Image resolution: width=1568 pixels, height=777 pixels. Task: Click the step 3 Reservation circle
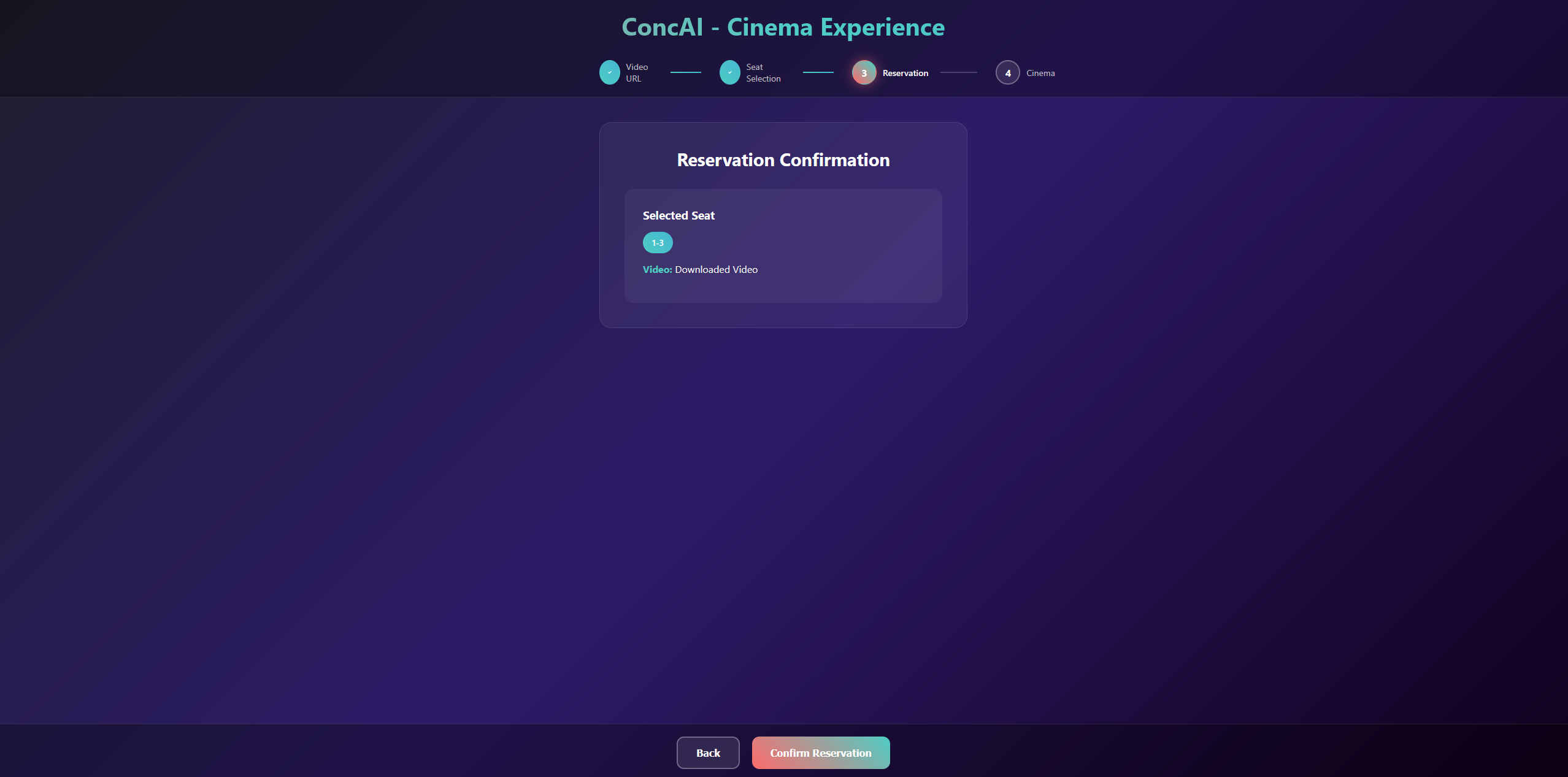point(864,72)
